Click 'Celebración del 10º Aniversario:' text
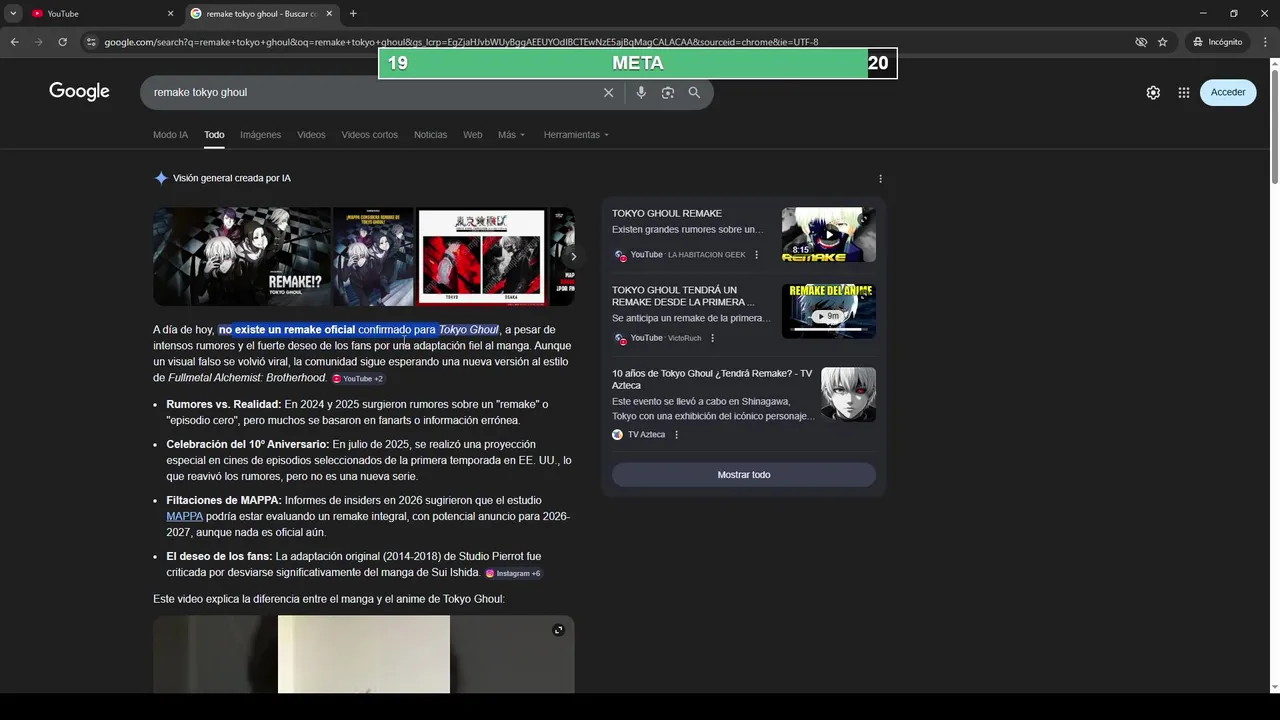Image resolution: width=1280 pixels, height=720 pixels. point(248,444)
